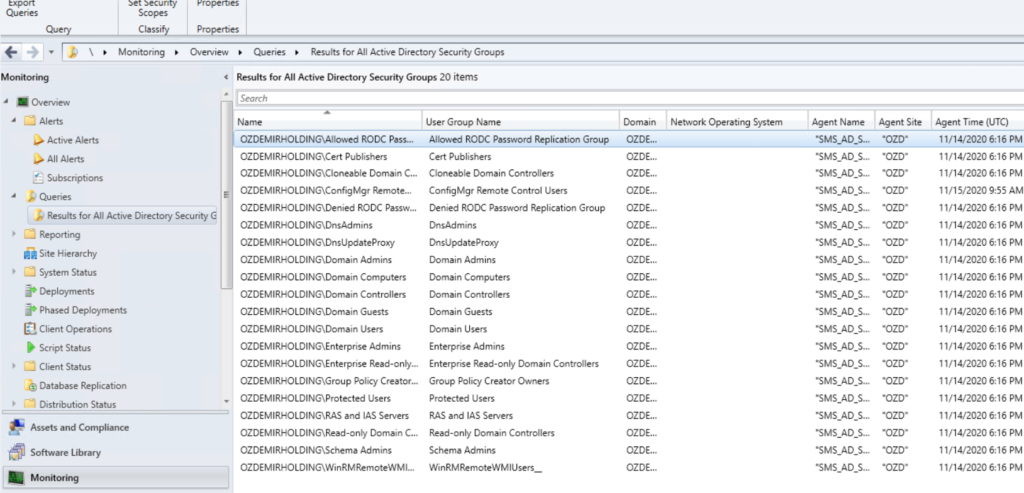Click the Overview monitor icon
Viewport: 1024px width, 493px height.
pyautogui.click(x=23, y=102)
